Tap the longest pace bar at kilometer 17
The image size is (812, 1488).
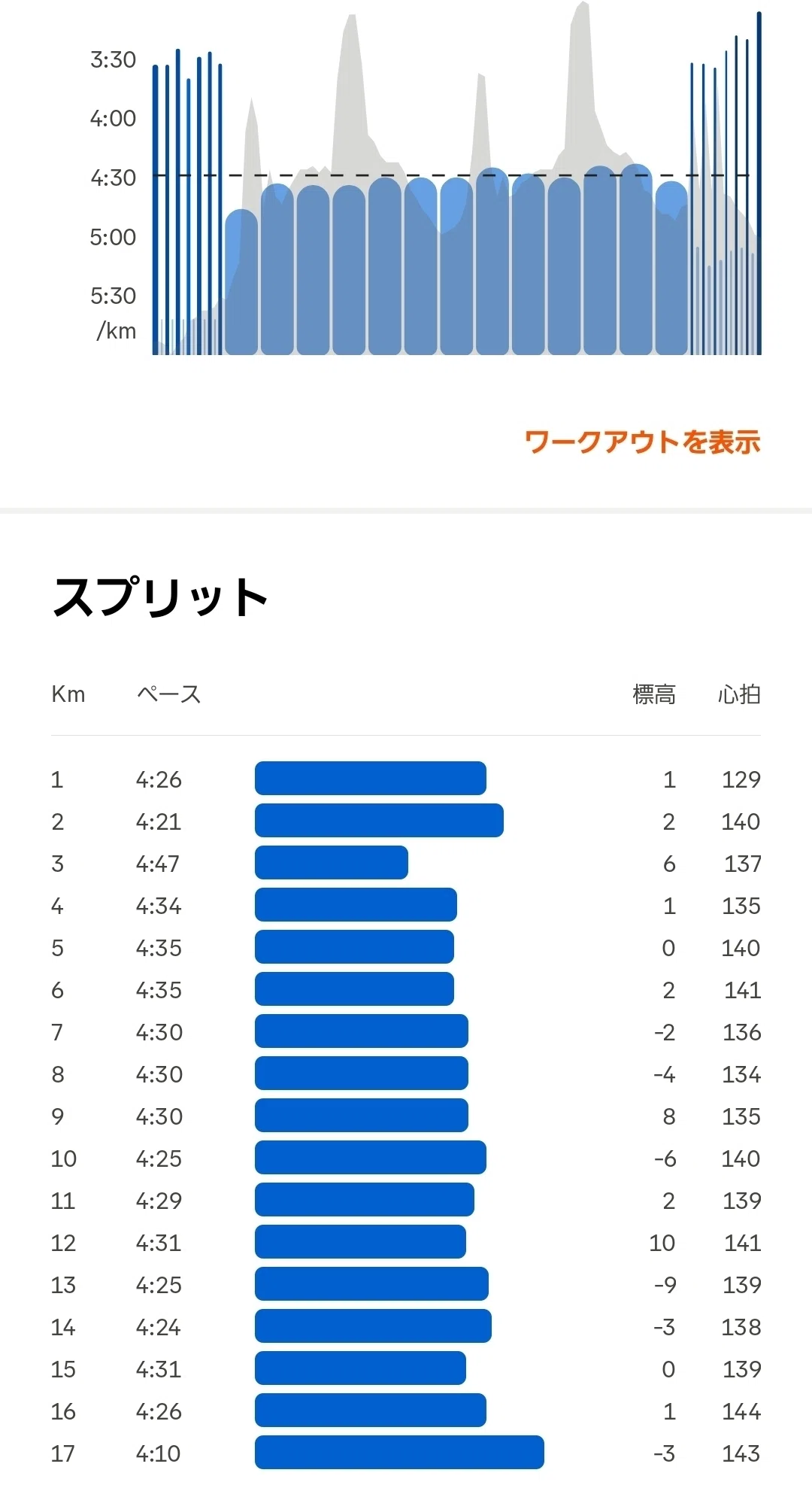tap(399, 1452)
